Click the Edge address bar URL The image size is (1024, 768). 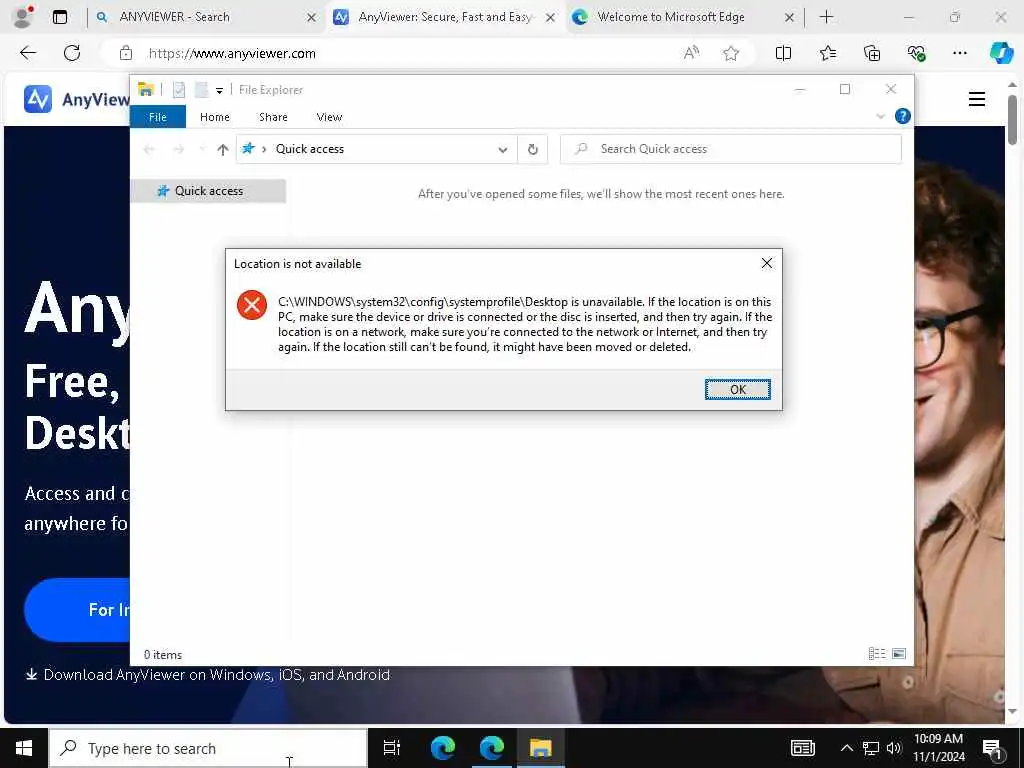232,54
